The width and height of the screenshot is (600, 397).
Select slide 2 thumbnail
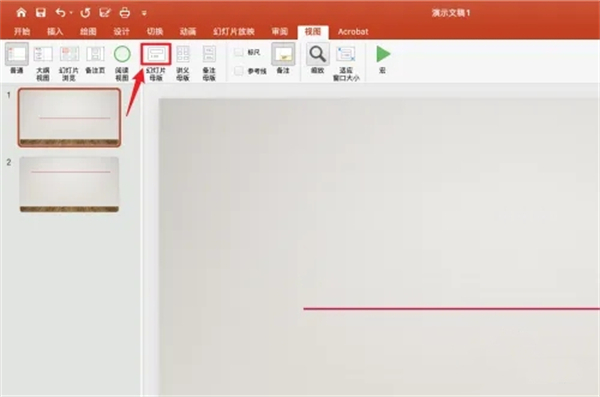point(69,184)
